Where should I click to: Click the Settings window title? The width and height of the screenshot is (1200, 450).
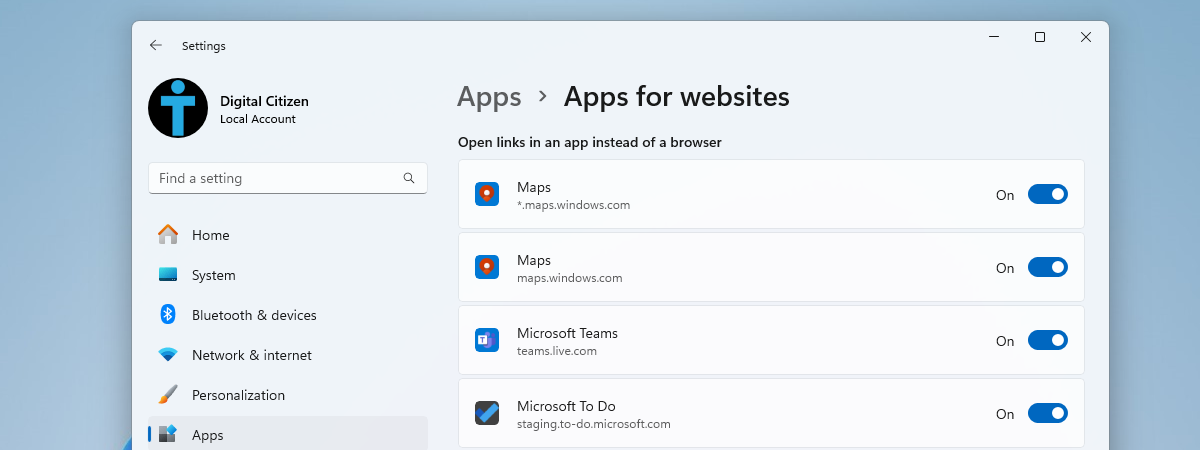coord(204,46)
